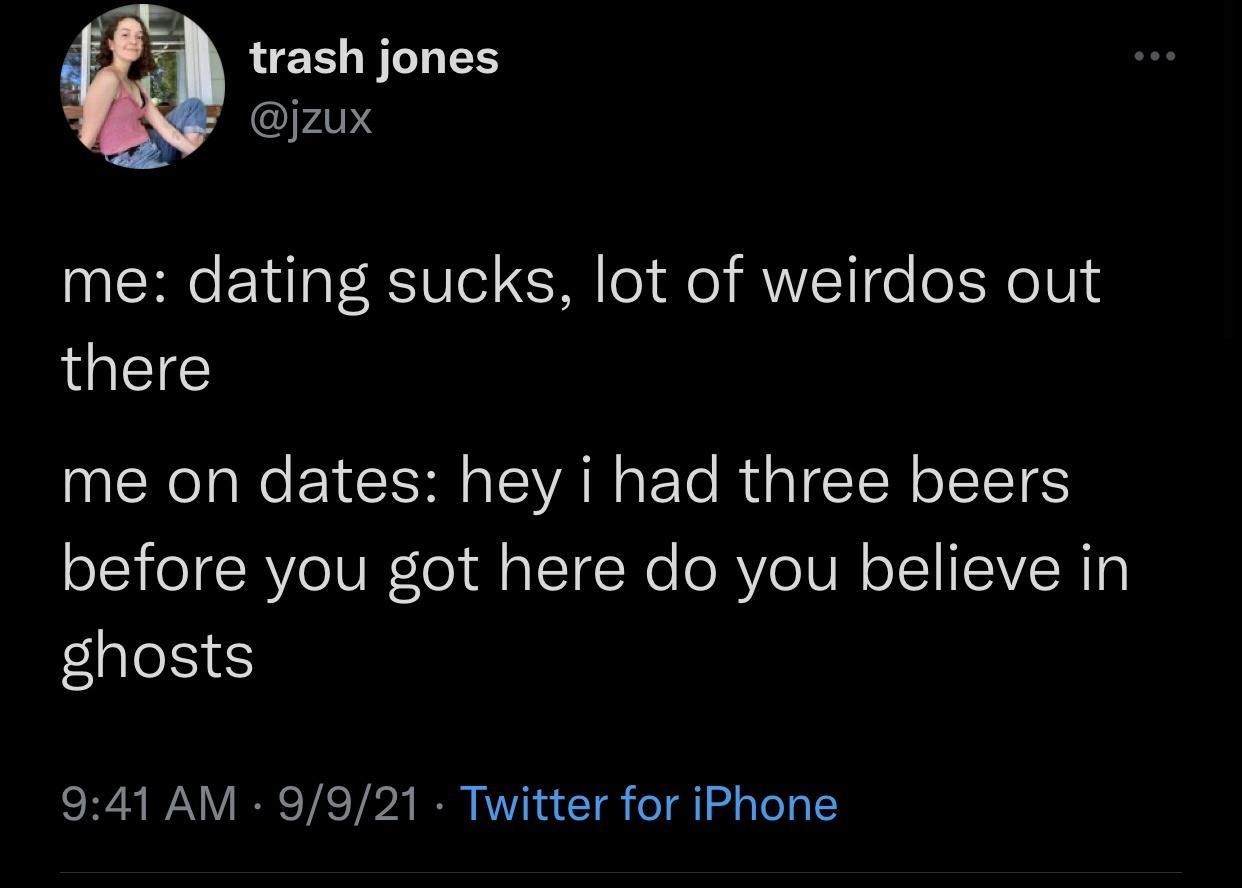
Task: Tap the word "ghosts" in the tweet
Action: 157,657
